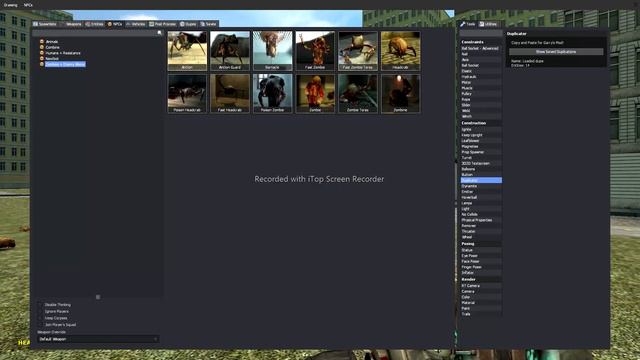Collapse the Constraints tool category header

481,42
